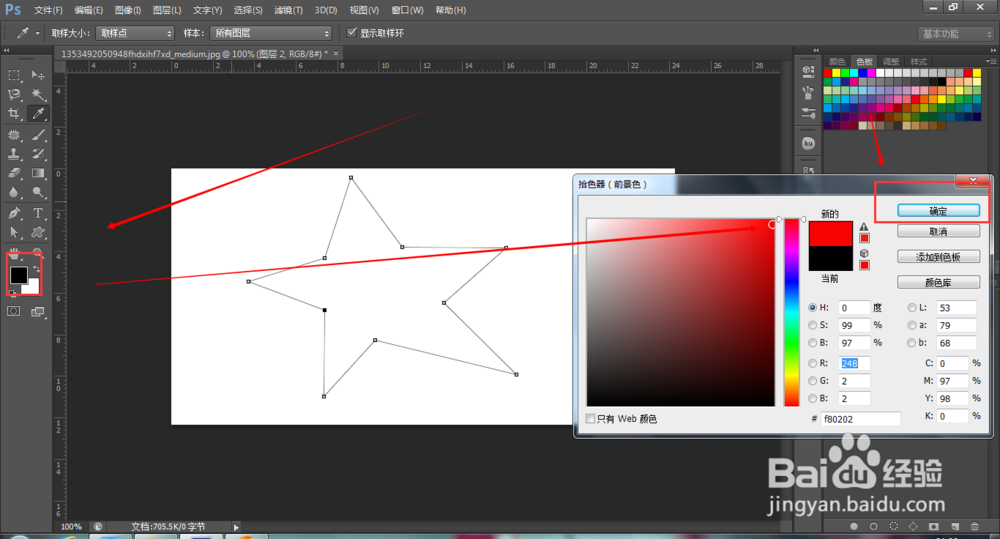Viewport: 1000px width, 539px height.
Task: Select the Lab b radio button
Action: [x=912, y=343]
